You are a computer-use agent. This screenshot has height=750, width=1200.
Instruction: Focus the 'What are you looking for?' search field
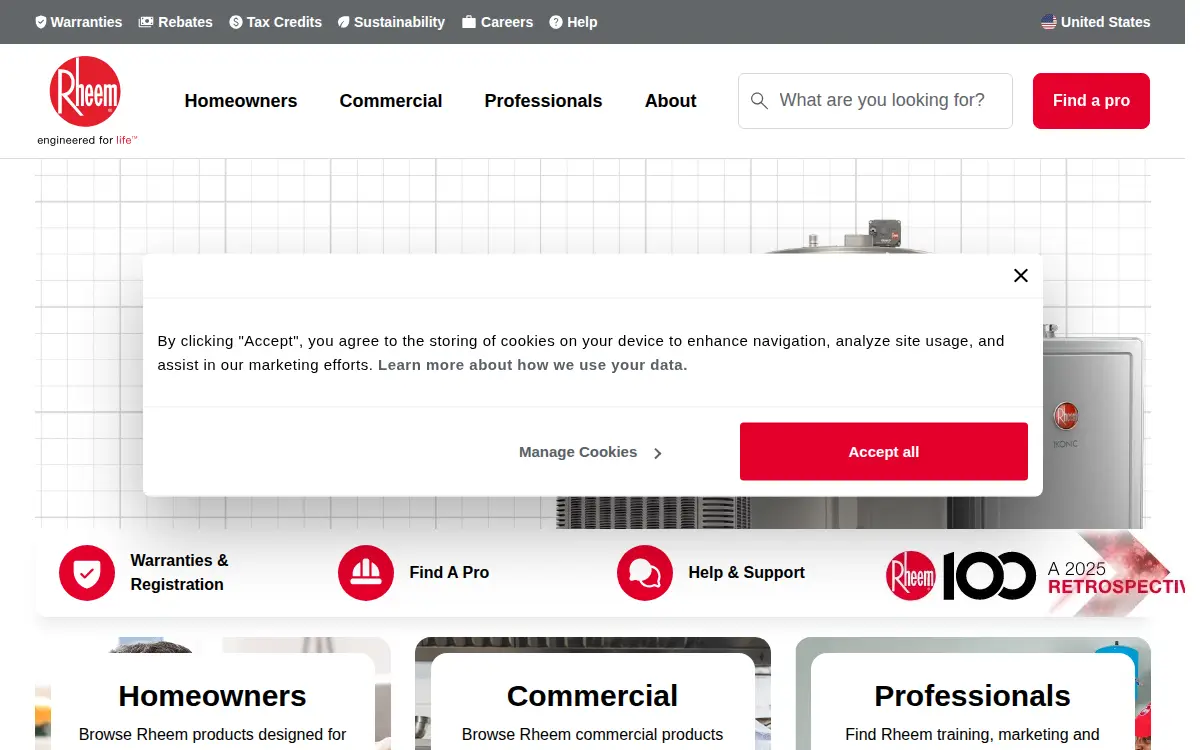[x=875, y=101]
